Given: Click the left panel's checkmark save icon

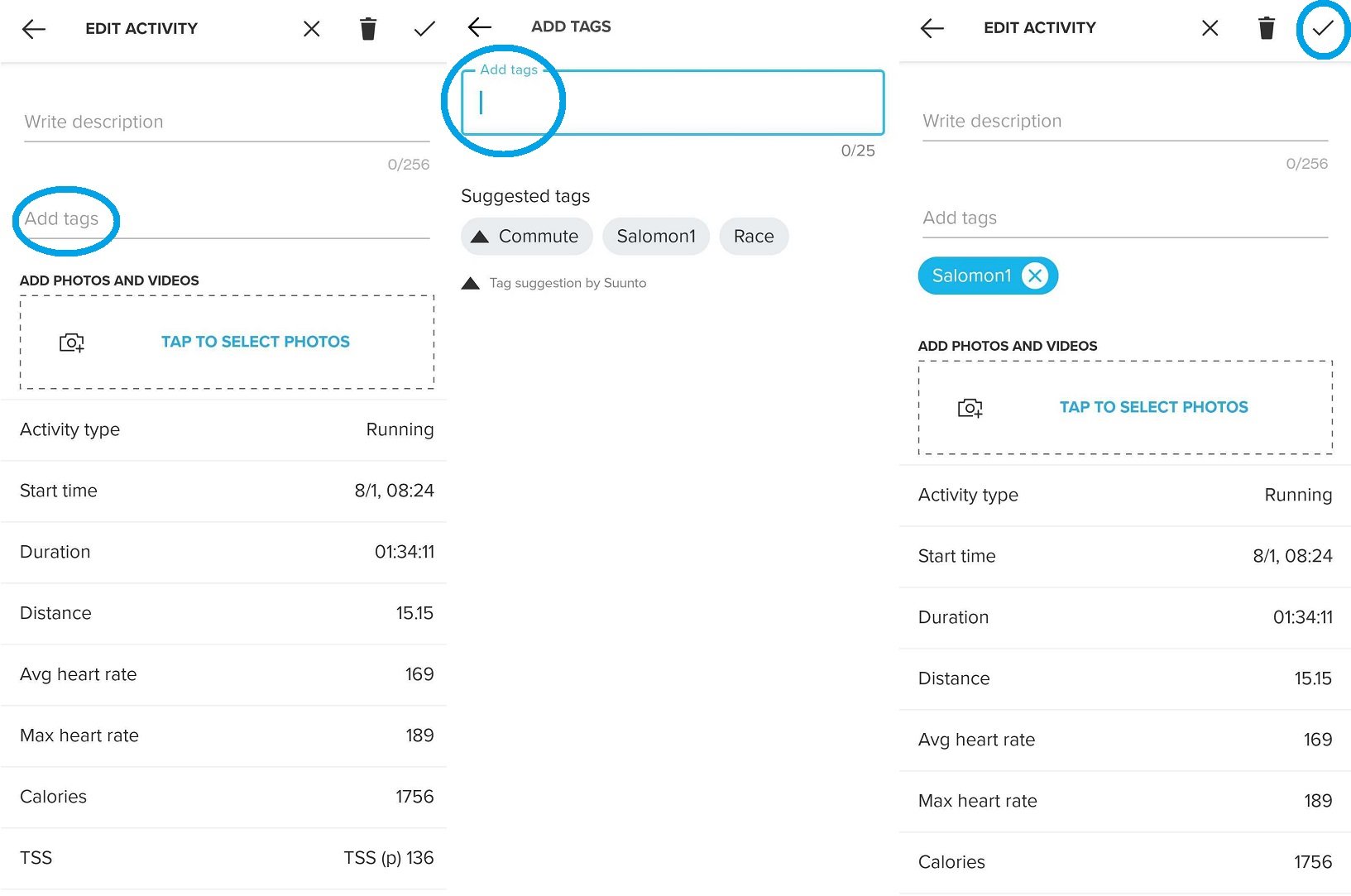Looking at the screenshot, I should (x=424, y=29).
